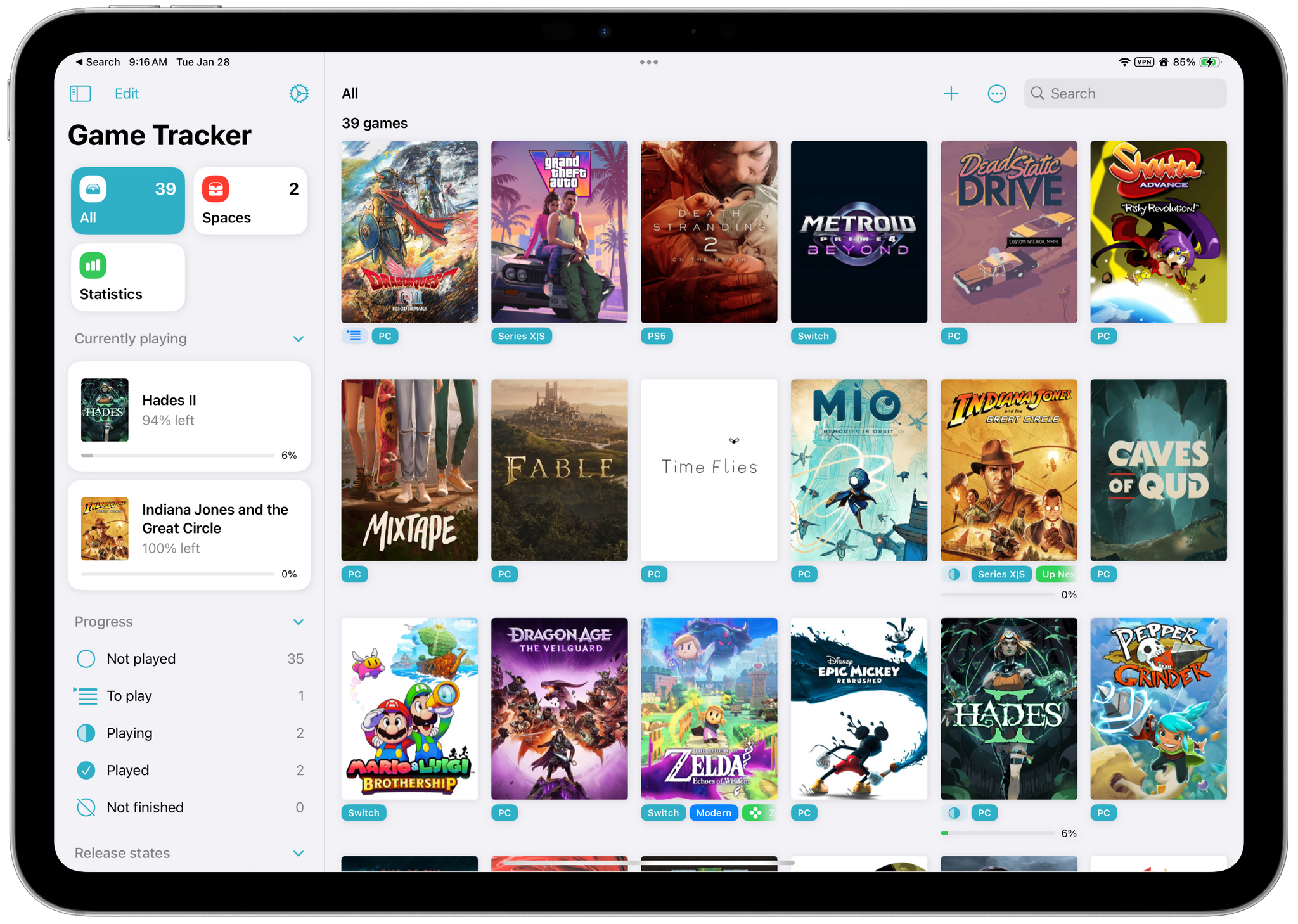Click Indiana Jones 0% sidebar progress bar

pyautogui.click(x=178, y=574)
